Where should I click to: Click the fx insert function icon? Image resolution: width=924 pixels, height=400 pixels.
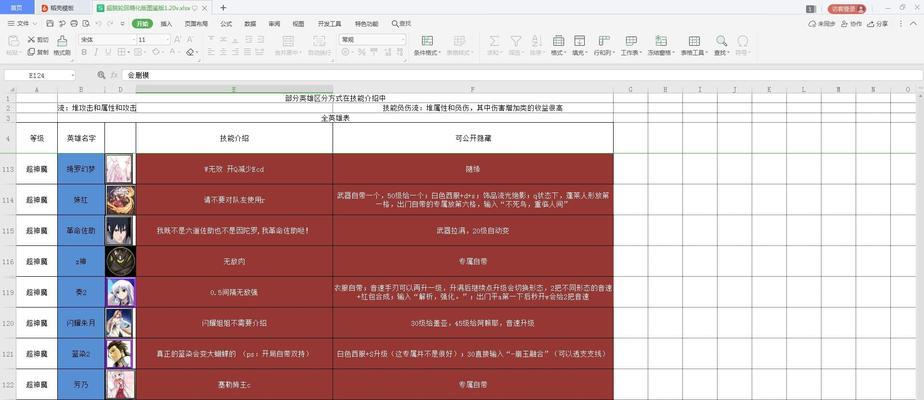click(x=114, y=75)
